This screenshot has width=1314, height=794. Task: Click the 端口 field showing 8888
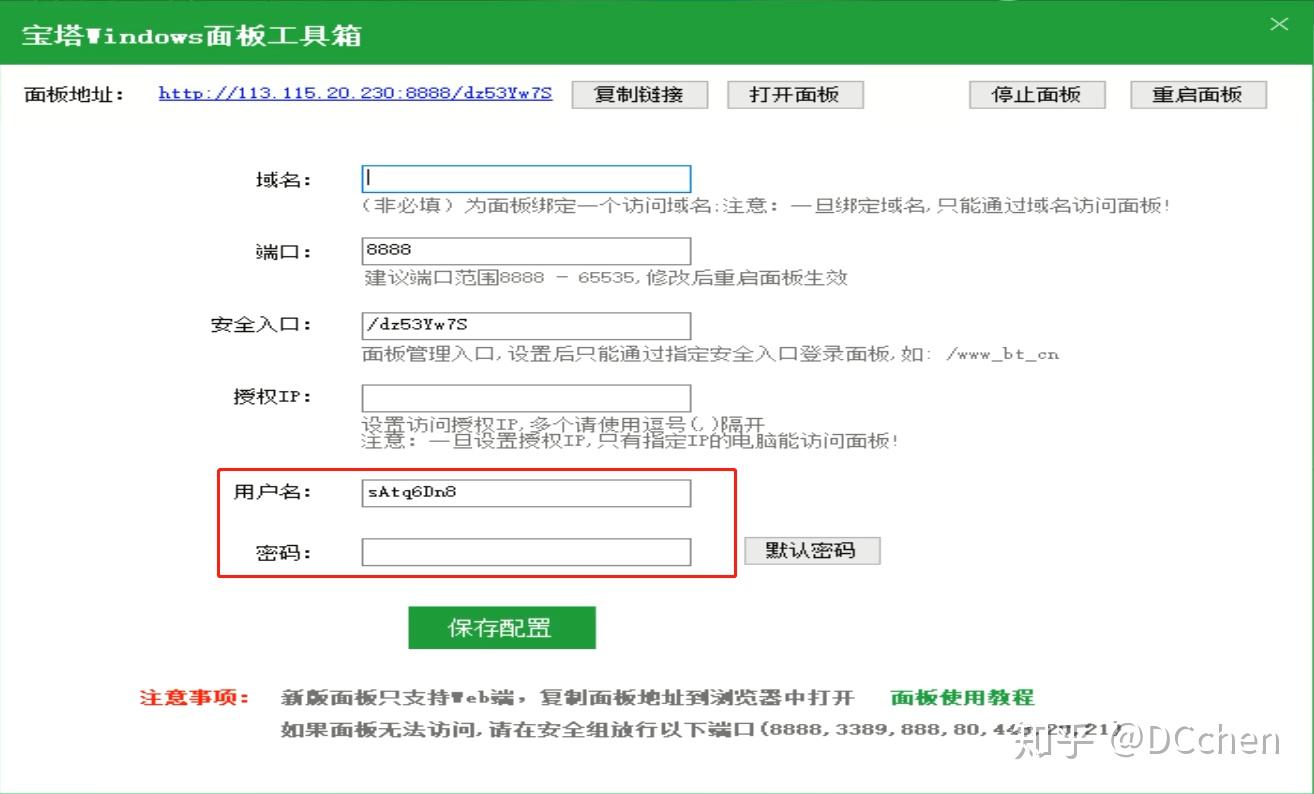(526, 250)
